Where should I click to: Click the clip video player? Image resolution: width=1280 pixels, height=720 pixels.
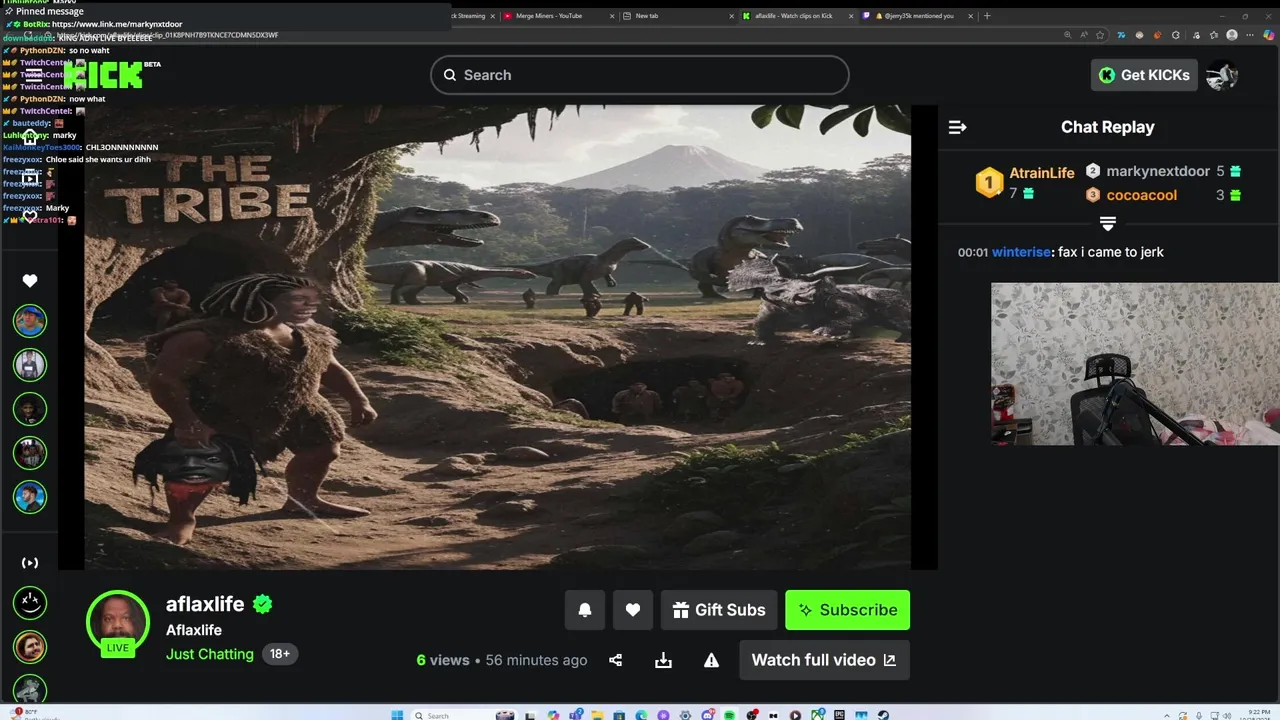(497, 337)
